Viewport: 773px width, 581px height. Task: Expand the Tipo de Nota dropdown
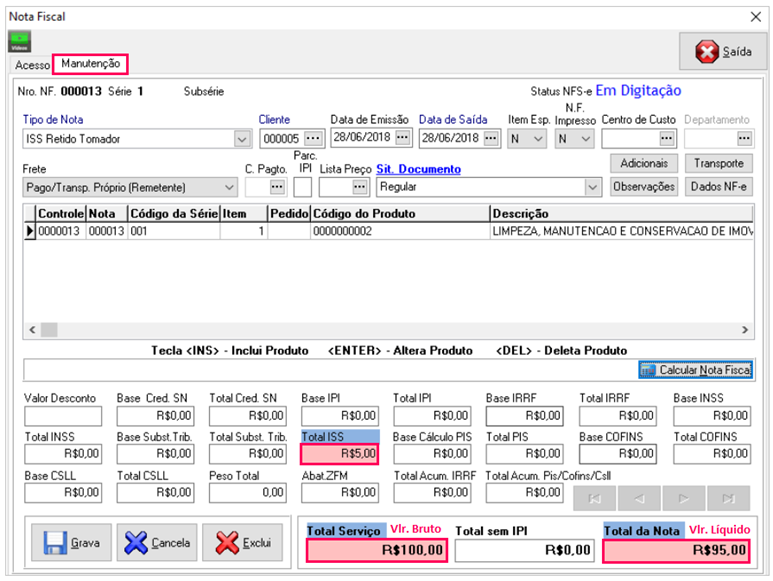pos(242,138)
